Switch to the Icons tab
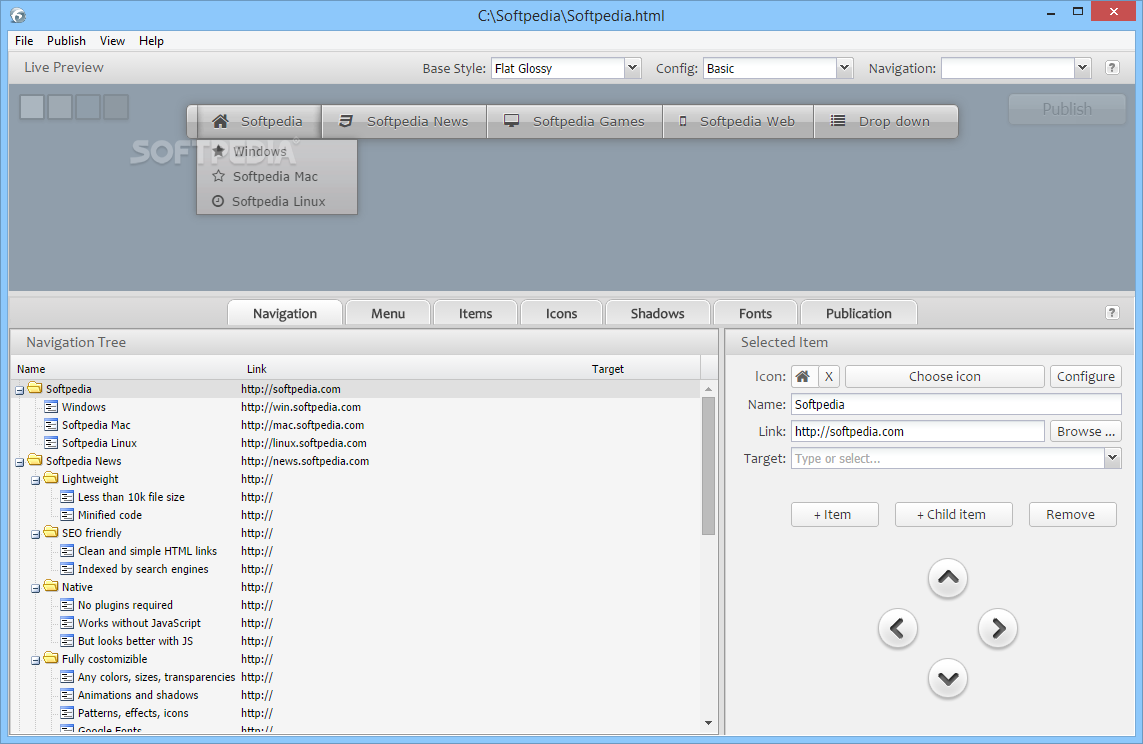The width and height of the screenshot is (1143, 744). point(561,313)
